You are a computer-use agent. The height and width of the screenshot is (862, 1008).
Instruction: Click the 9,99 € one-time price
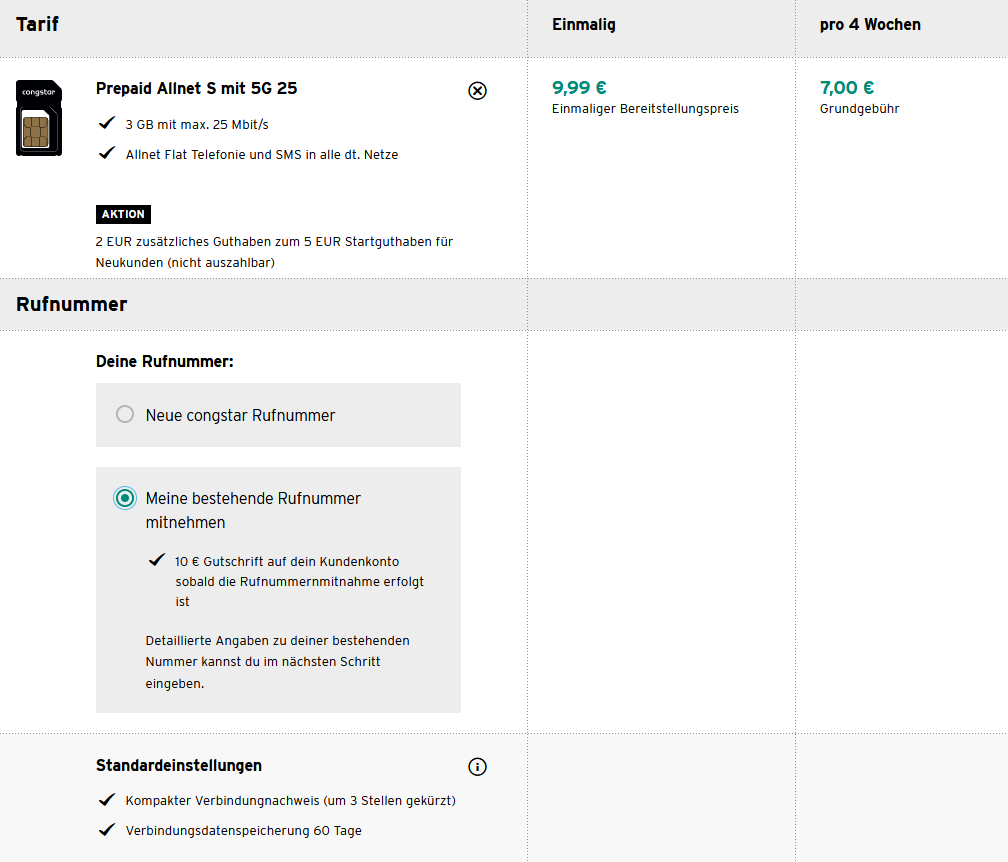tap(579, 88)
